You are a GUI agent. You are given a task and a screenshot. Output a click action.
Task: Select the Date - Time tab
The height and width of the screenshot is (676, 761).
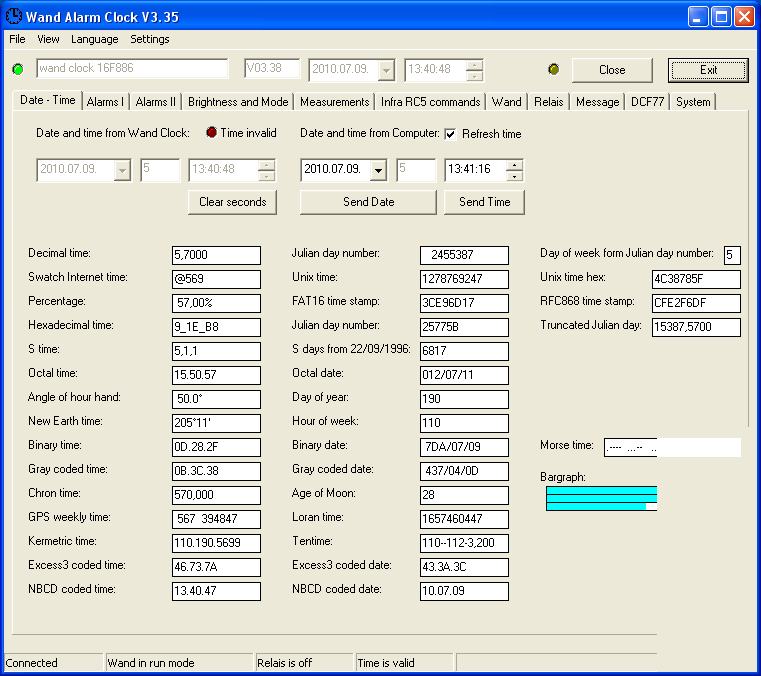coord(48,100)
